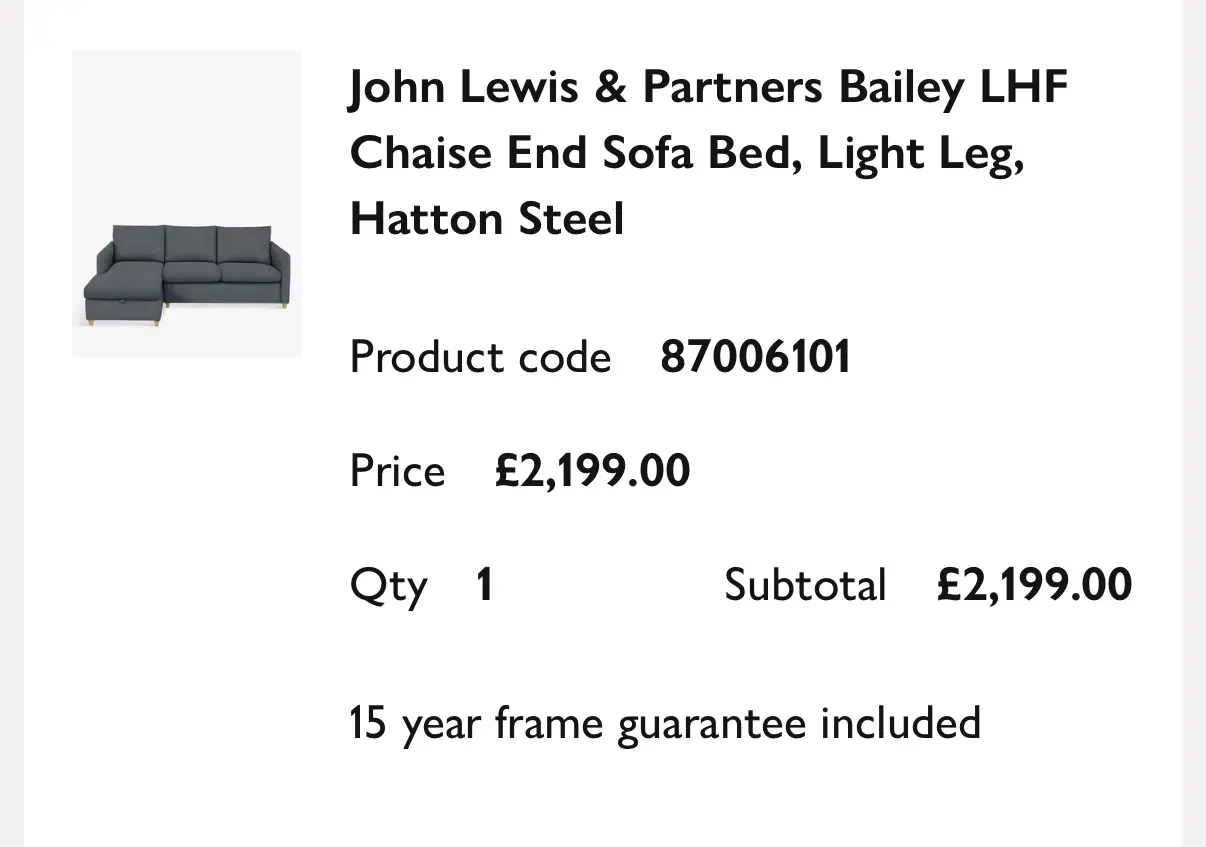Open the grey sofa product thumbnail
This screenshot has height=847, width=1206.
pos(187,203)
